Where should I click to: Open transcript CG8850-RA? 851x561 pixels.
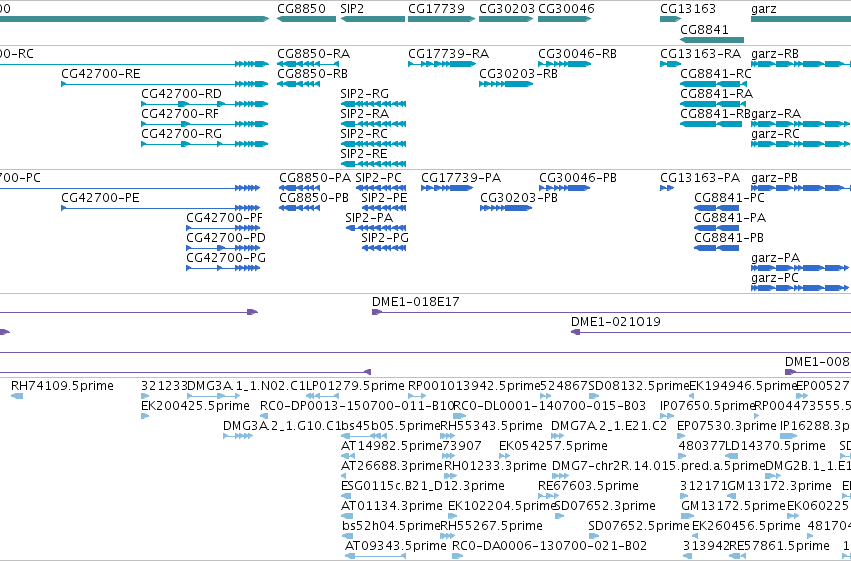pyautogui.click(x=308, y=64)
